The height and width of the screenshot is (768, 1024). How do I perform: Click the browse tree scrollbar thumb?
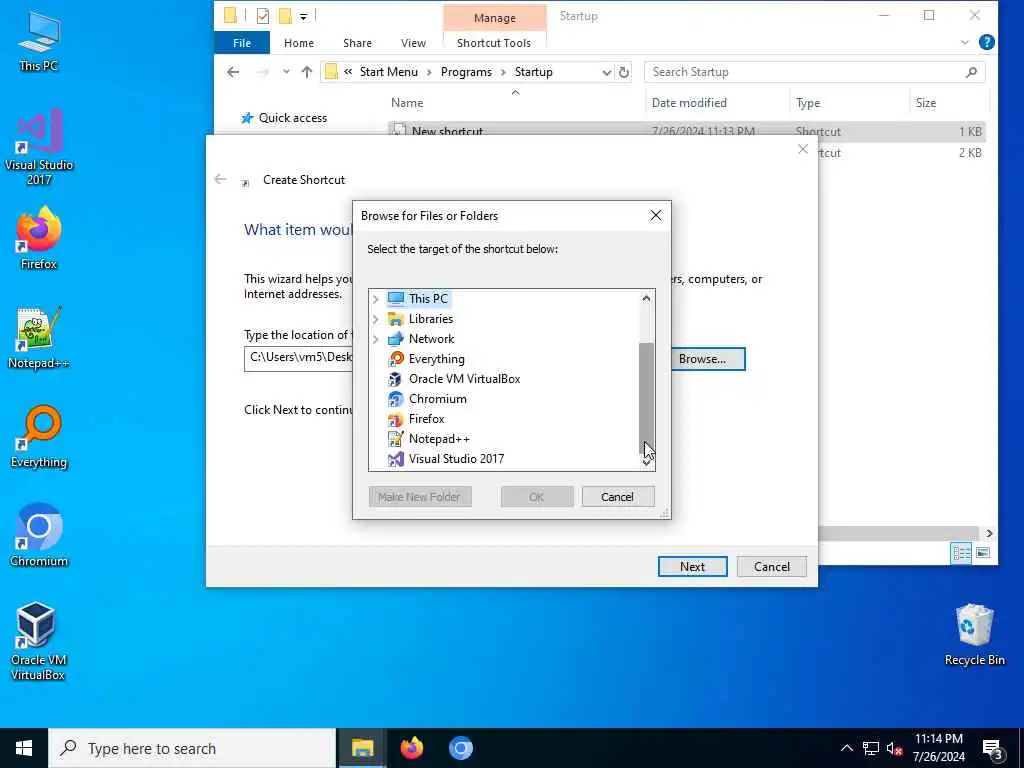tap(646, 397)
